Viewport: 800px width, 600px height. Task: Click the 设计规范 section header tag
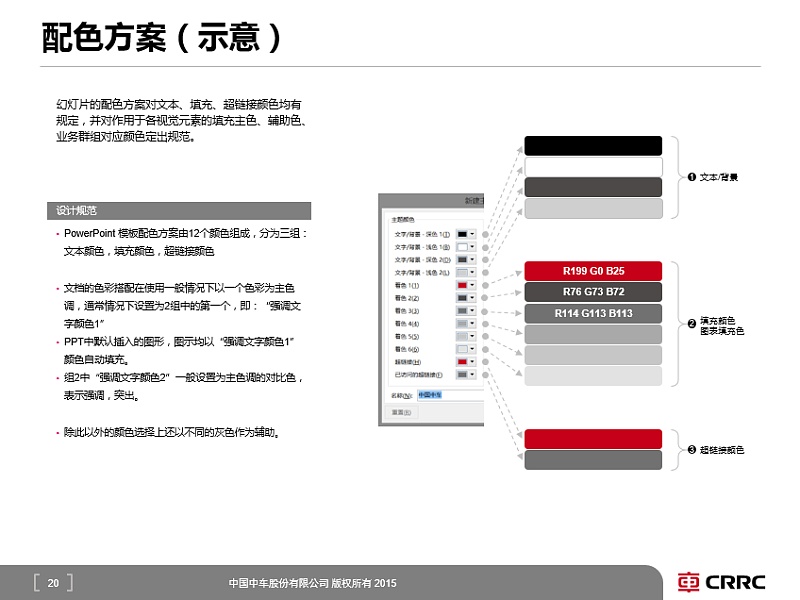point(76,211)
